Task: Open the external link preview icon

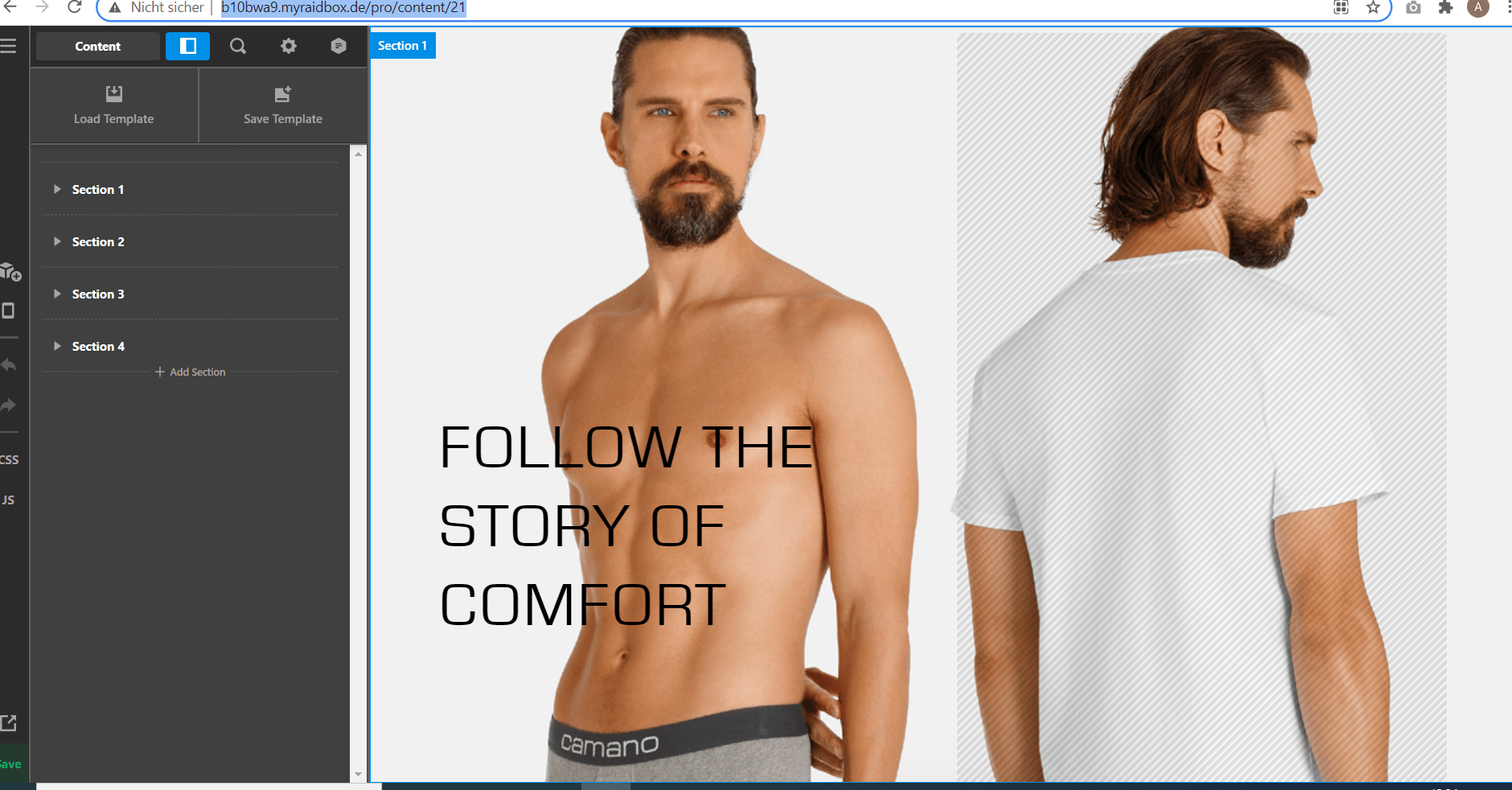Action: point(9,722)
